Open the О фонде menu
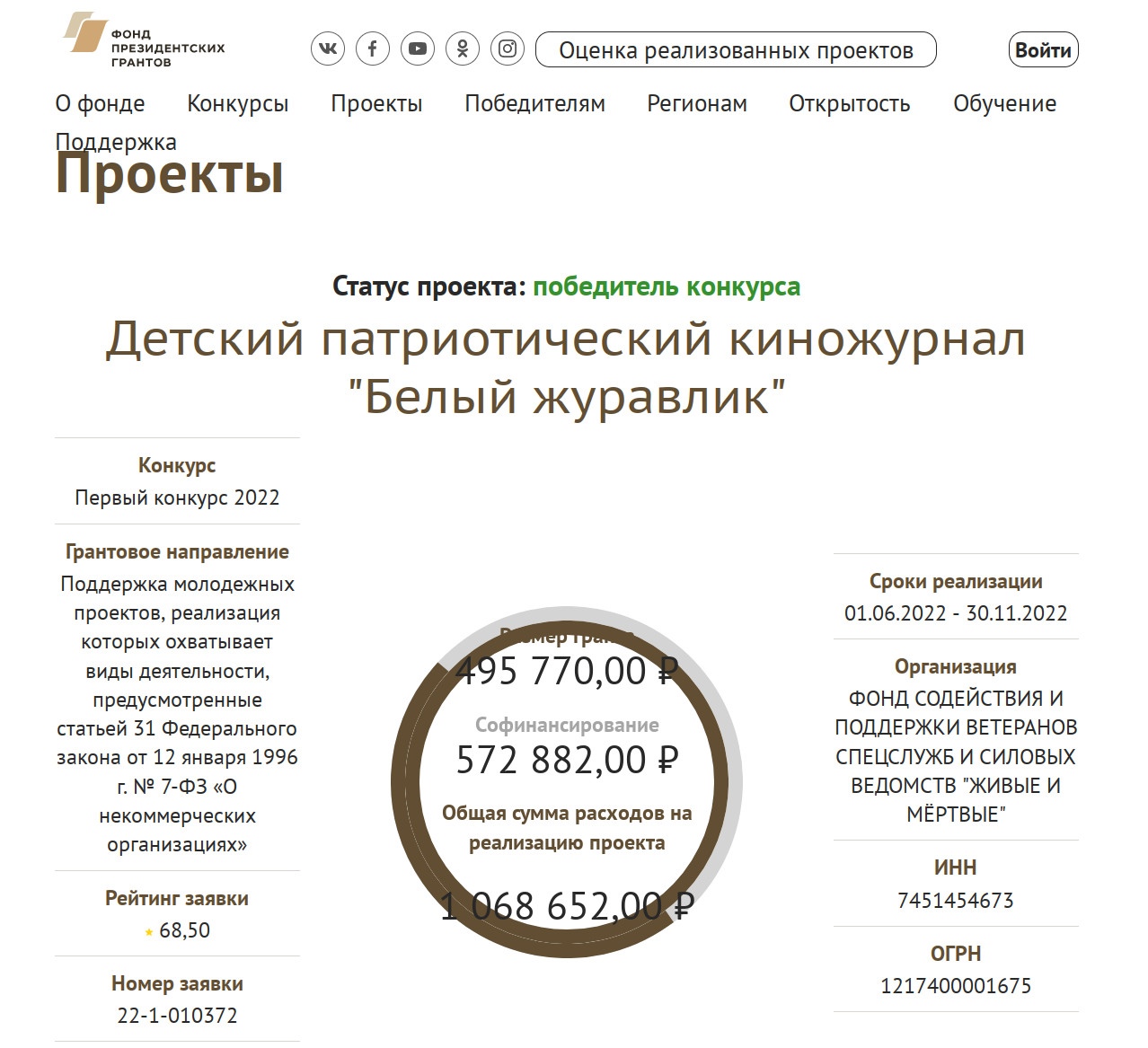The image size is (1148, 1048). tap(100, 103)
